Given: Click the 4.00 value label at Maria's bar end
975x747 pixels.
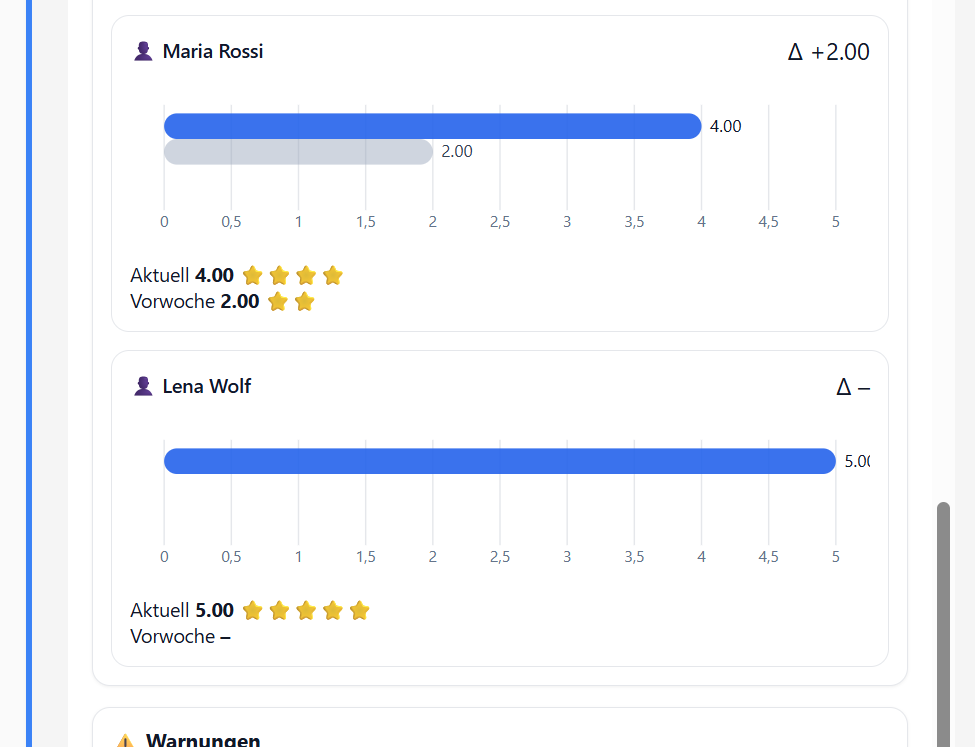Looking at the screenshot, I should point(726,127).
